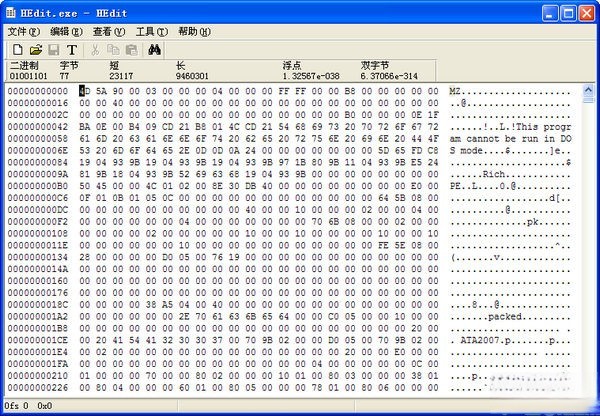Click the Copy icon in toolbar

coord(113,49)
